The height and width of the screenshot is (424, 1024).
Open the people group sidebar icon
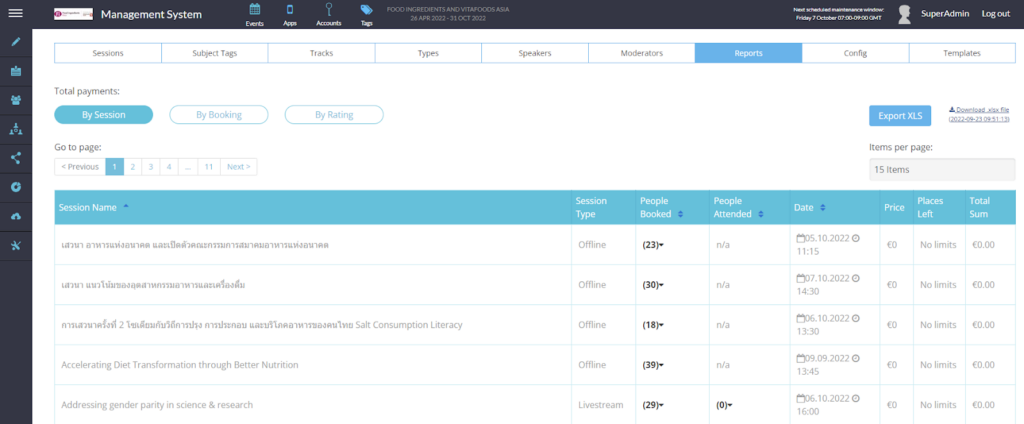(16, 100)
